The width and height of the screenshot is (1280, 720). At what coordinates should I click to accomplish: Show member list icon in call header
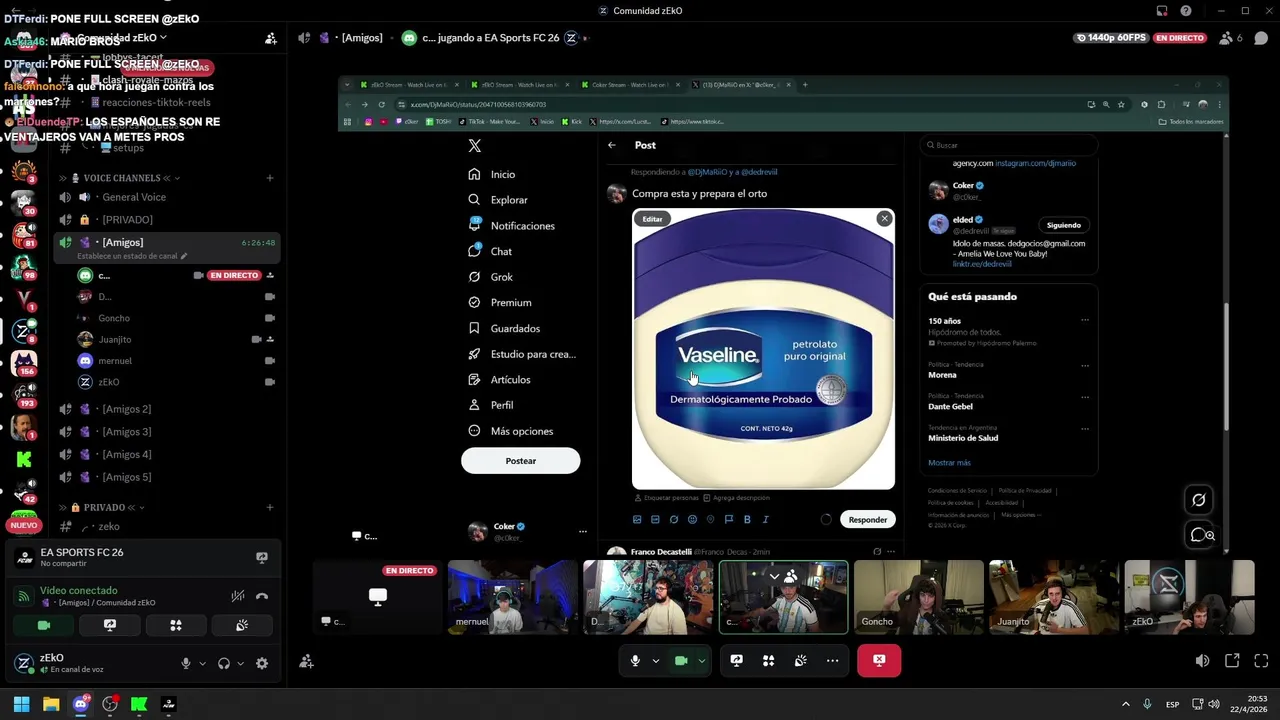pyautogui.click(x=1226, y=38)
